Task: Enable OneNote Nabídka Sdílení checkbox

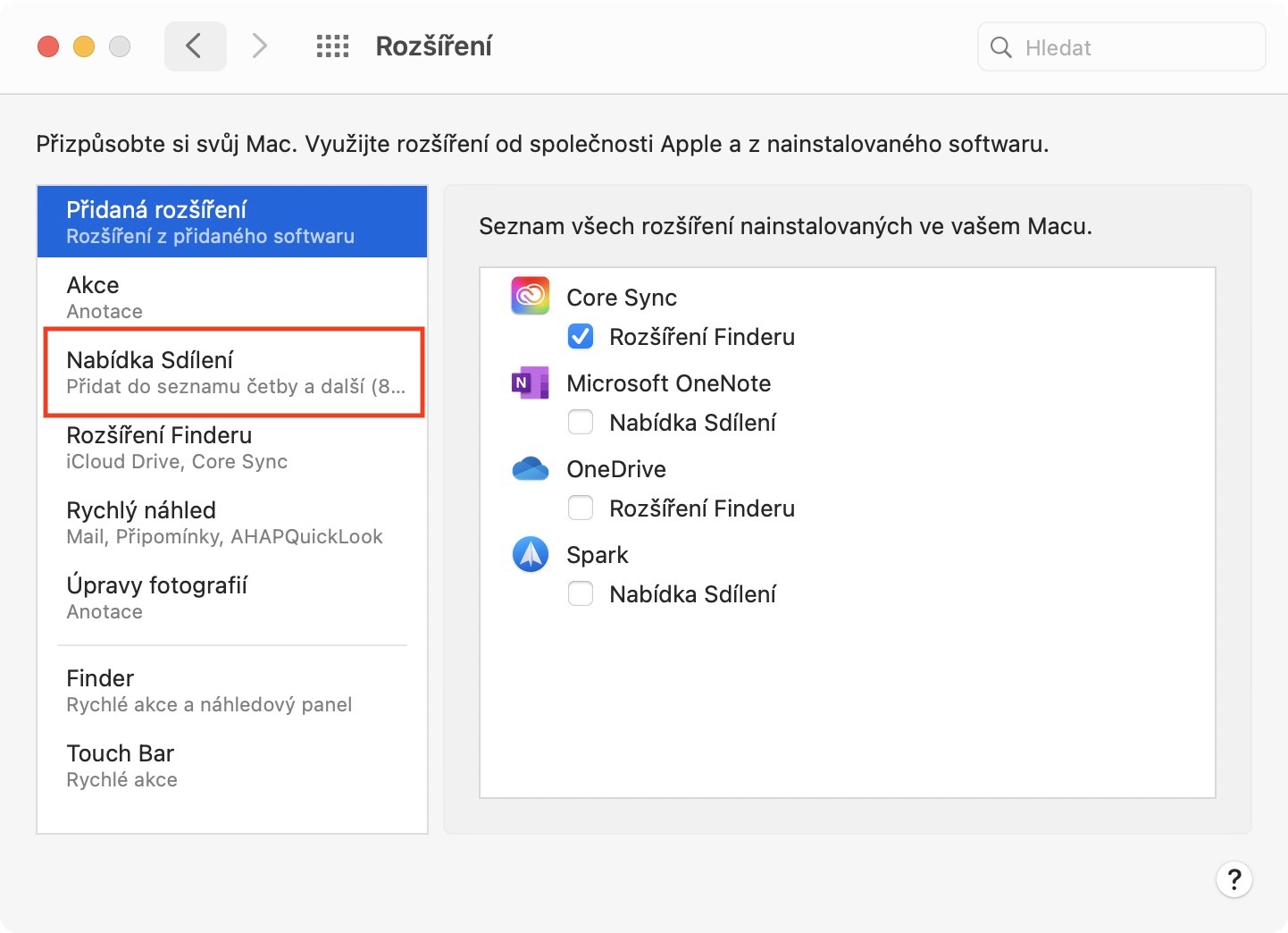Action: tap(581, 423)
